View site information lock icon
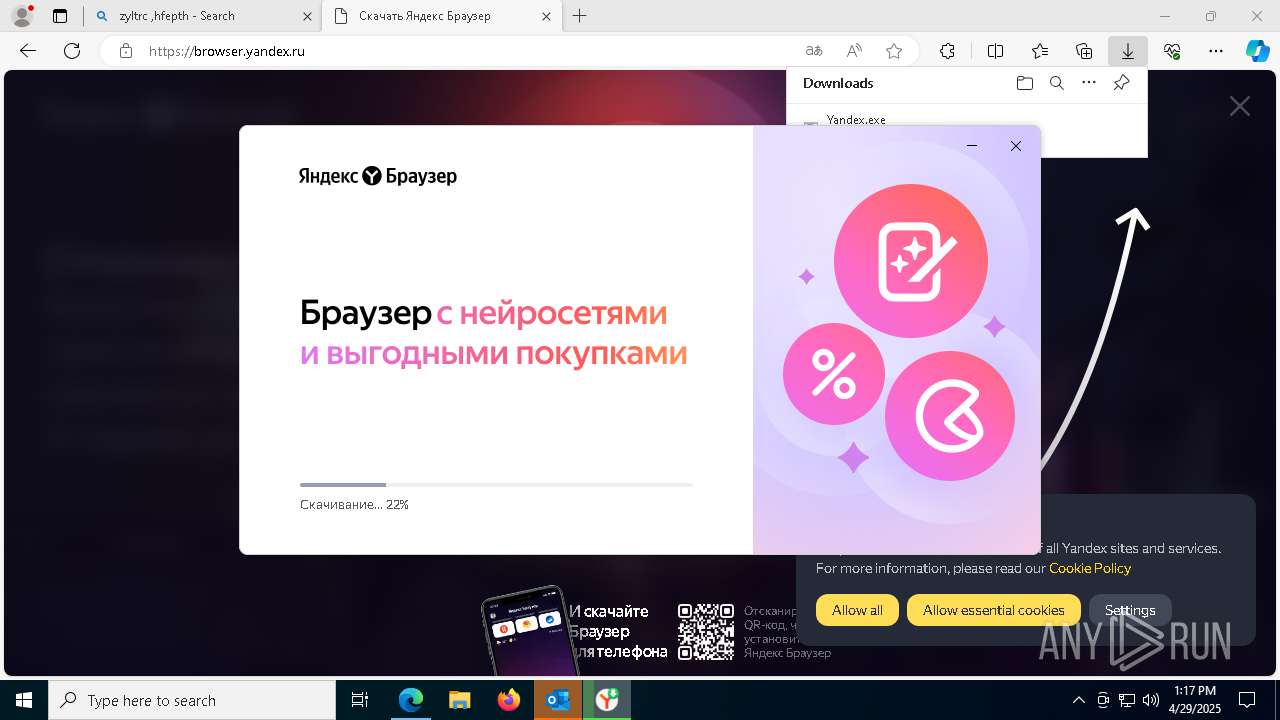 point(126,51)
